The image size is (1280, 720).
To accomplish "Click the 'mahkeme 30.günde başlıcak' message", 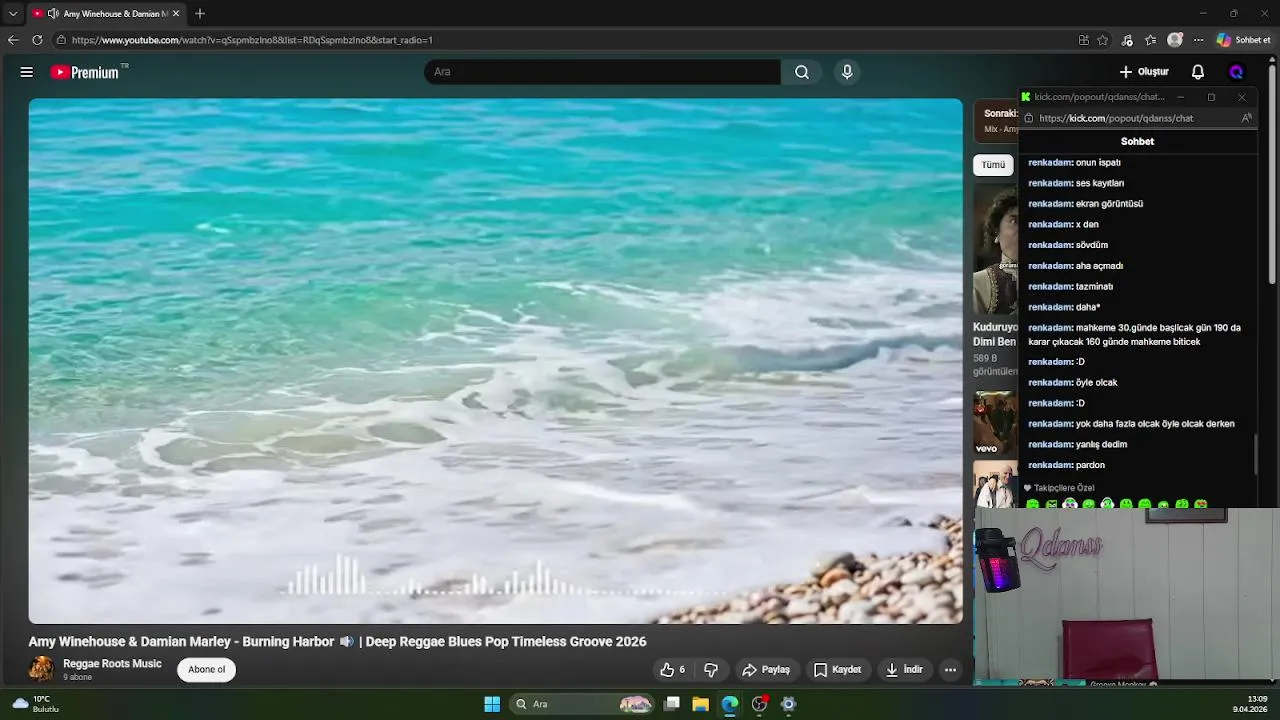I will (x=1135, y=334).
